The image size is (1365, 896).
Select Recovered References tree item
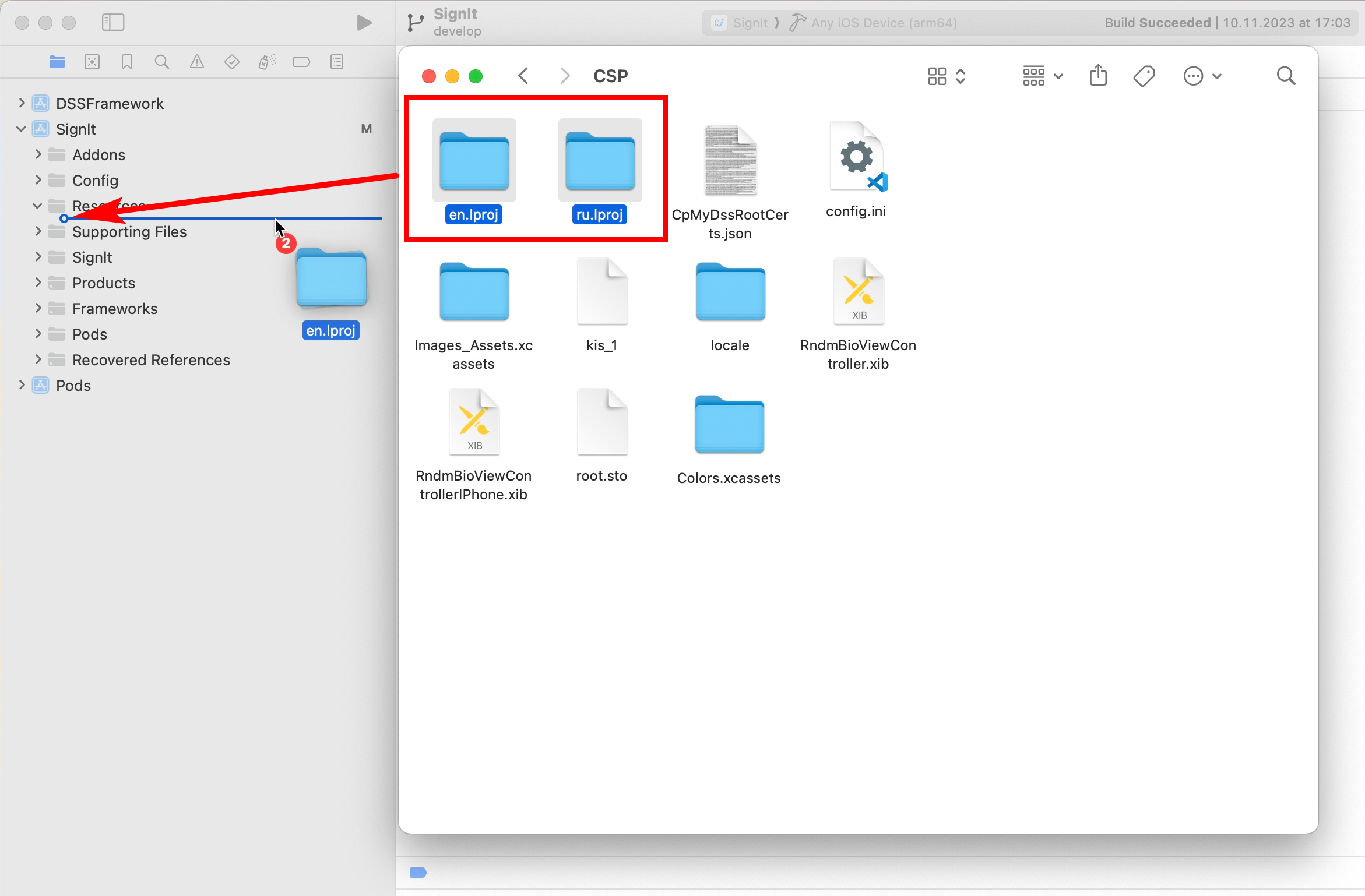click(x=151, y=359)
